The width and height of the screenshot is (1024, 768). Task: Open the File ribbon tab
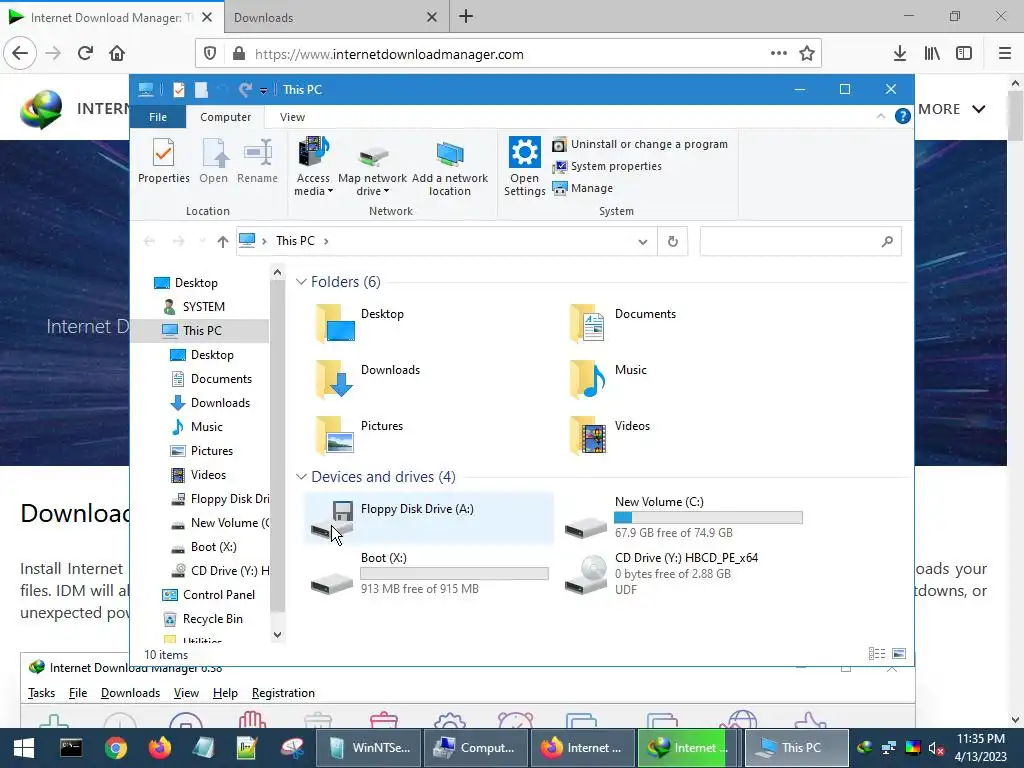[158, 117]
